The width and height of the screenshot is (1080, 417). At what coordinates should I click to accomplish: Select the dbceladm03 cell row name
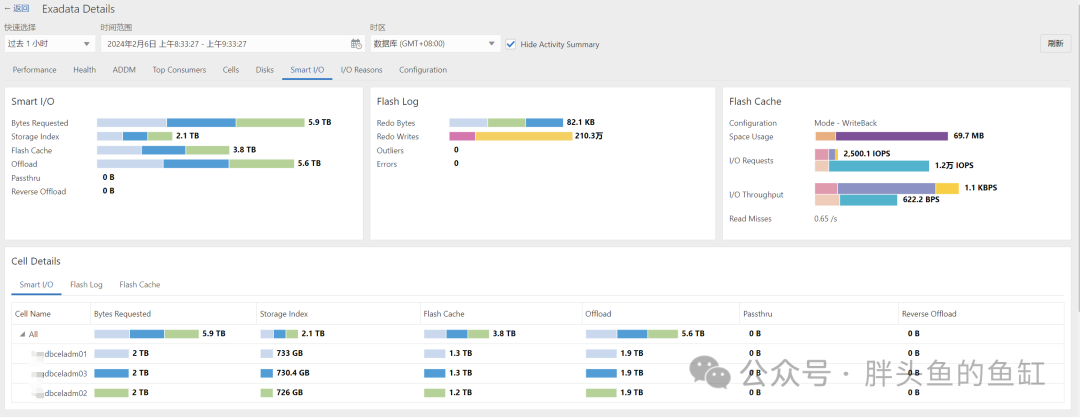click(65, 373)
